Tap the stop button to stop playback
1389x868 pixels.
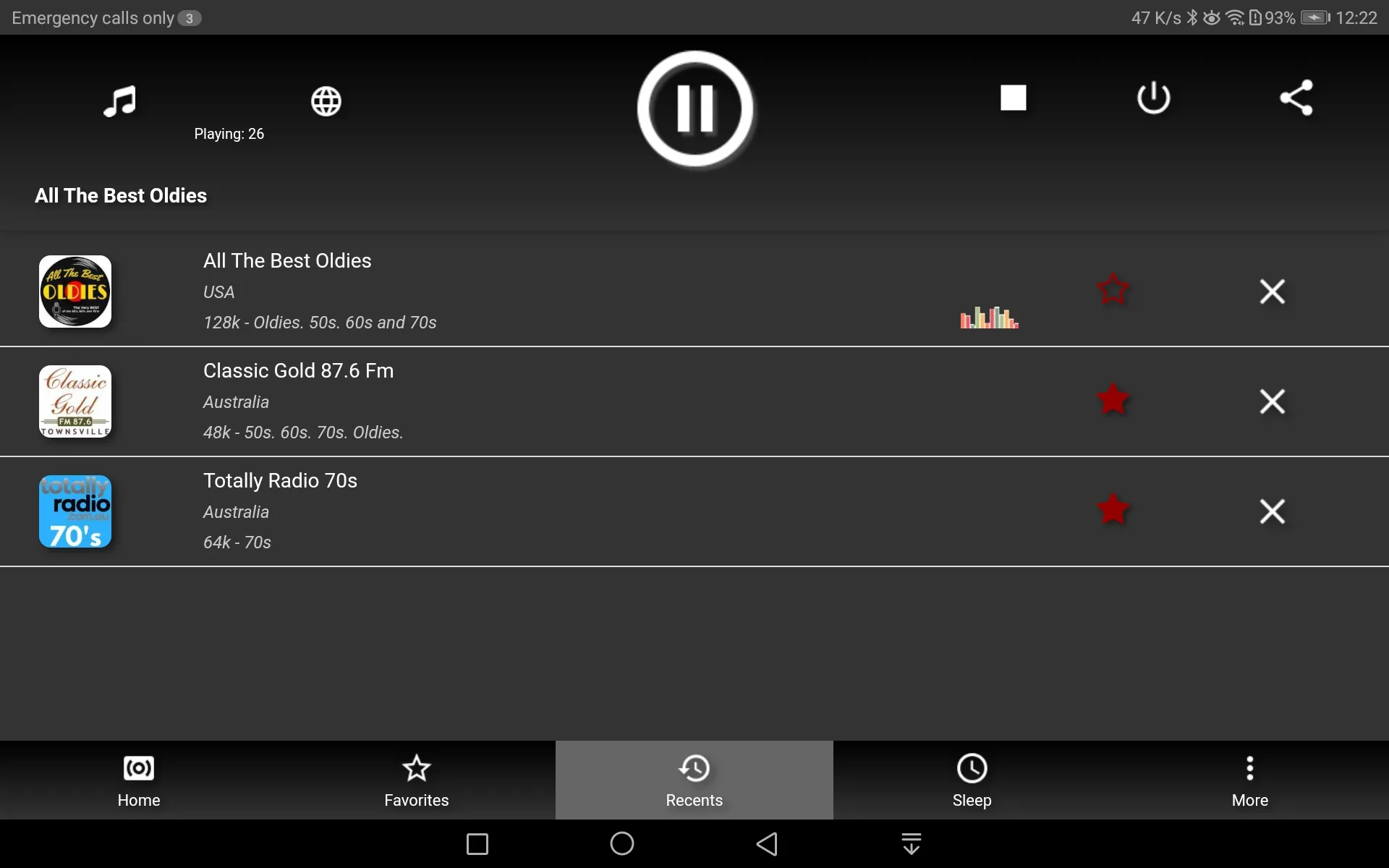[x=1013, y=98]
